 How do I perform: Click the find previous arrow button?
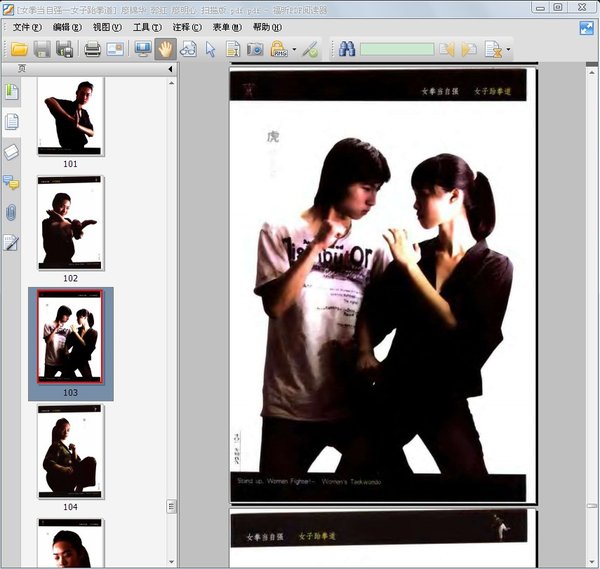click(x=446, y=49)
